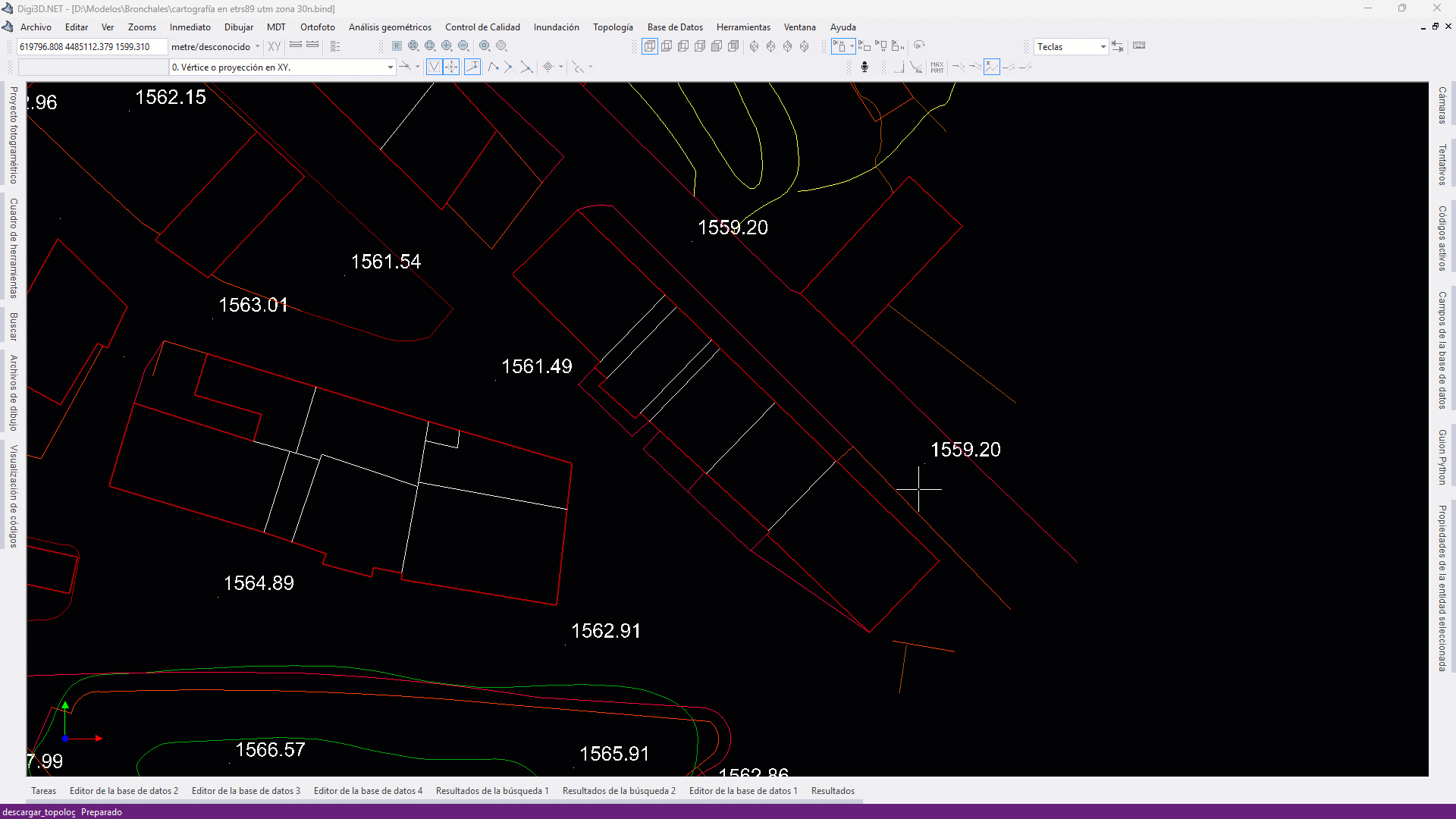Screen dimensions: 1456x819
Task: Click the snap point crosshair icon
Action: coord(548,67)
